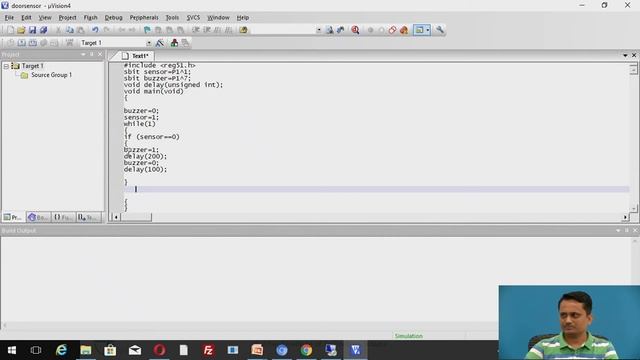
Task: Insert a bookmark with the flag icon
Action: pos(147,30)
